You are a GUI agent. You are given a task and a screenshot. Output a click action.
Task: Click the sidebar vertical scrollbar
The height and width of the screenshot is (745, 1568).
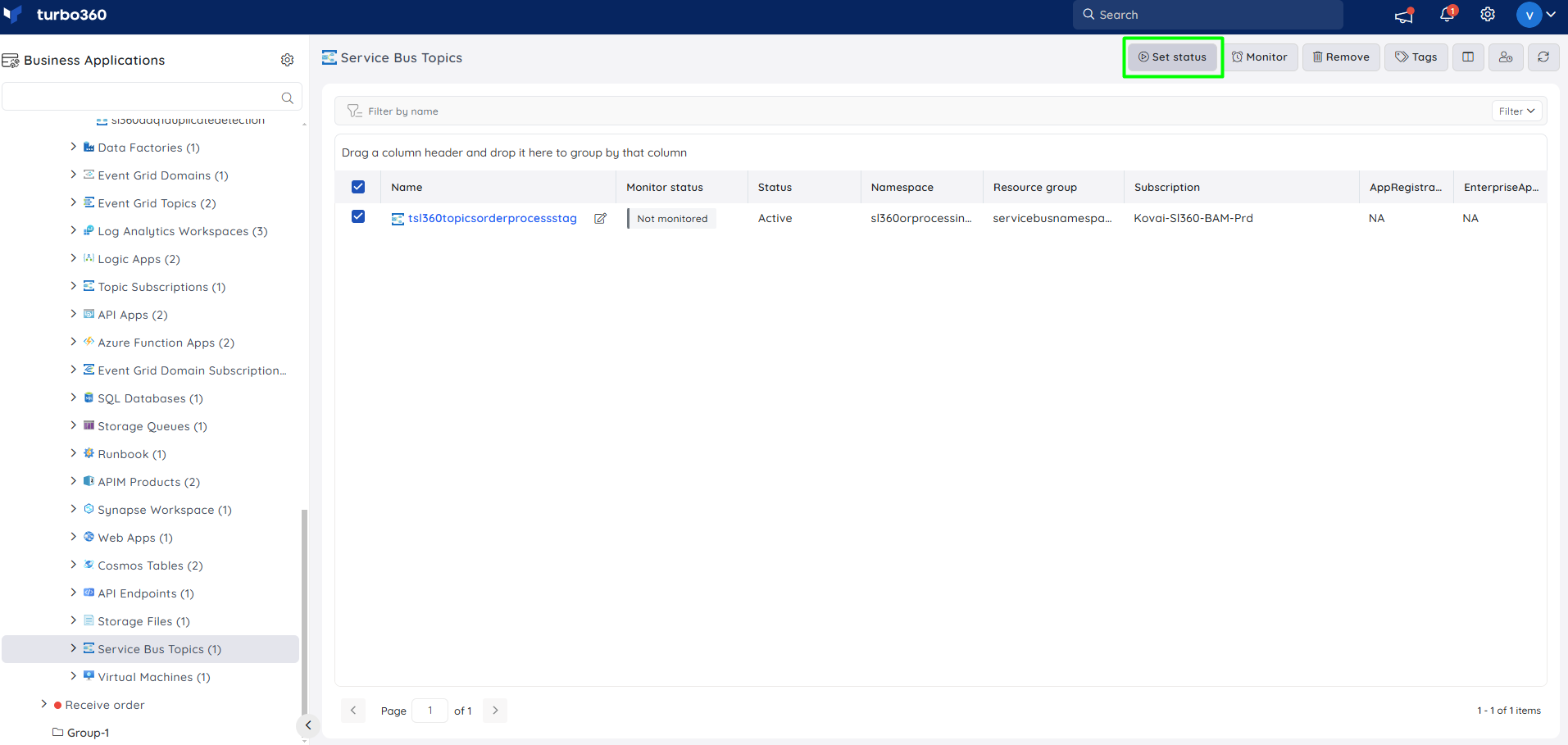305,612
